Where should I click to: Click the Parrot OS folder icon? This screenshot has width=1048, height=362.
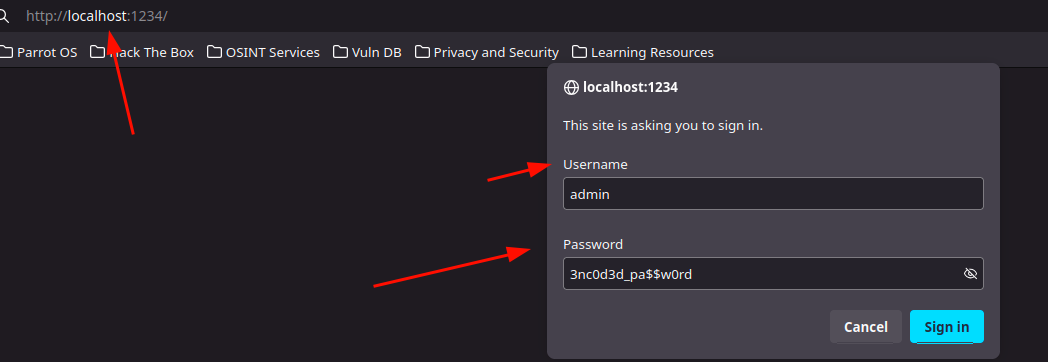(x=6, y=51)
